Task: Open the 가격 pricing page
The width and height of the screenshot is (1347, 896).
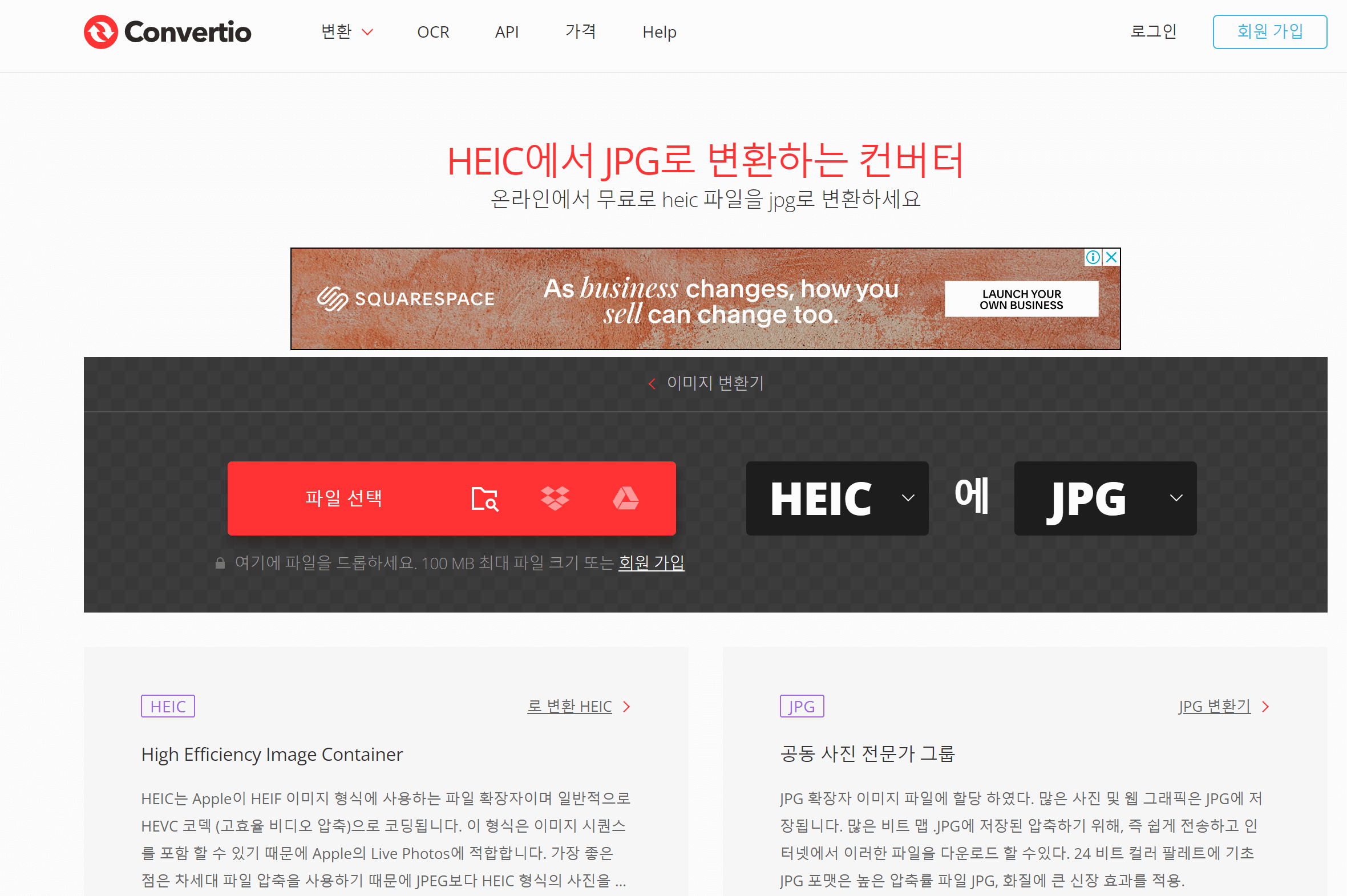Action: (580, 32)
